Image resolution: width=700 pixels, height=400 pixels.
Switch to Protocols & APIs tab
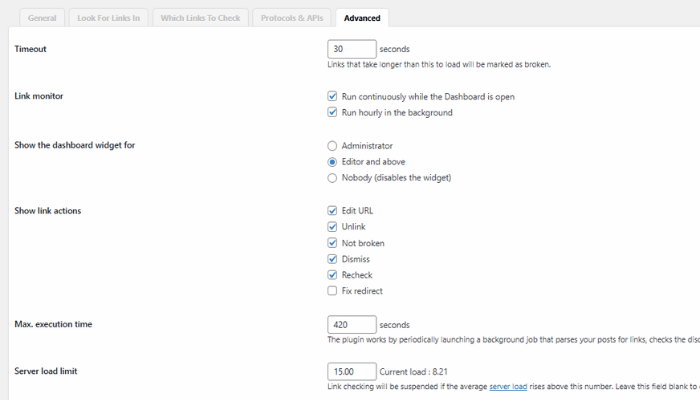292,18
